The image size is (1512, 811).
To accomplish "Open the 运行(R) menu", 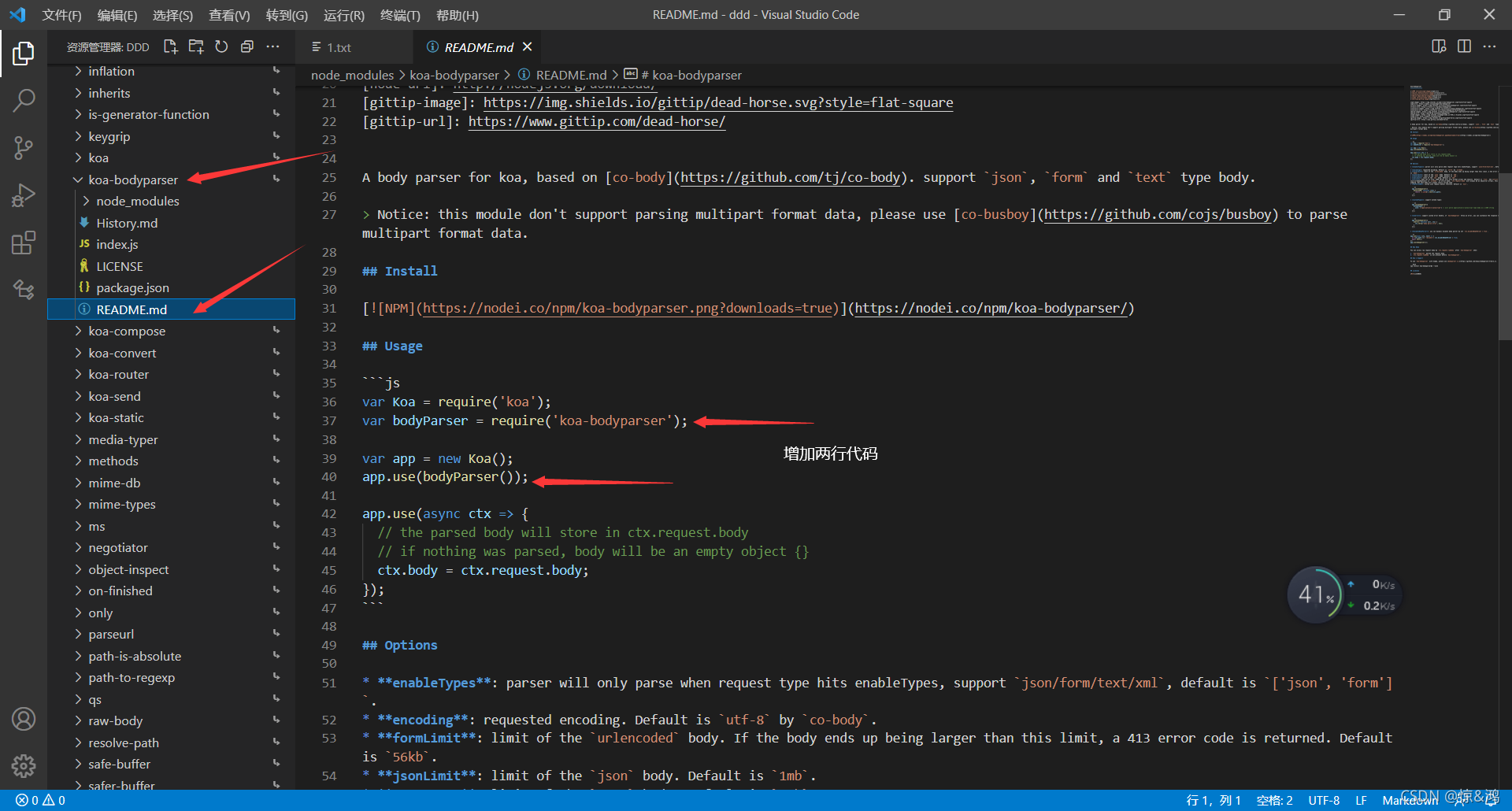I will click(x=344, y=15).
